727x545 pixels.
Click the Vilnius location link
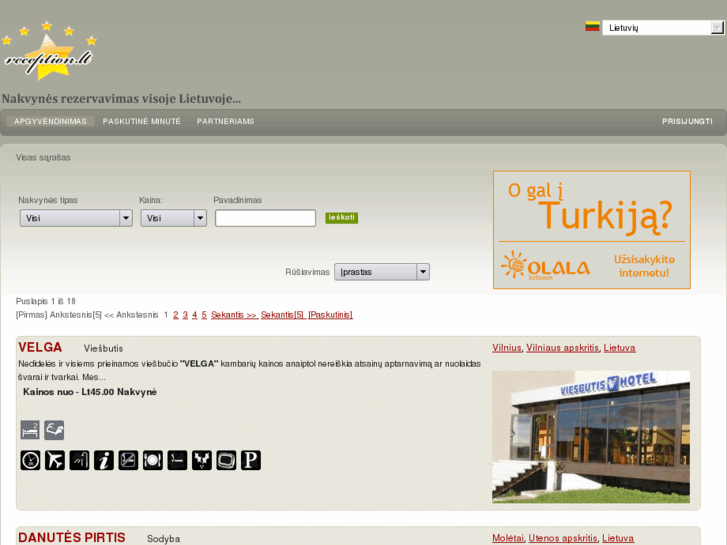pos(507,348)
